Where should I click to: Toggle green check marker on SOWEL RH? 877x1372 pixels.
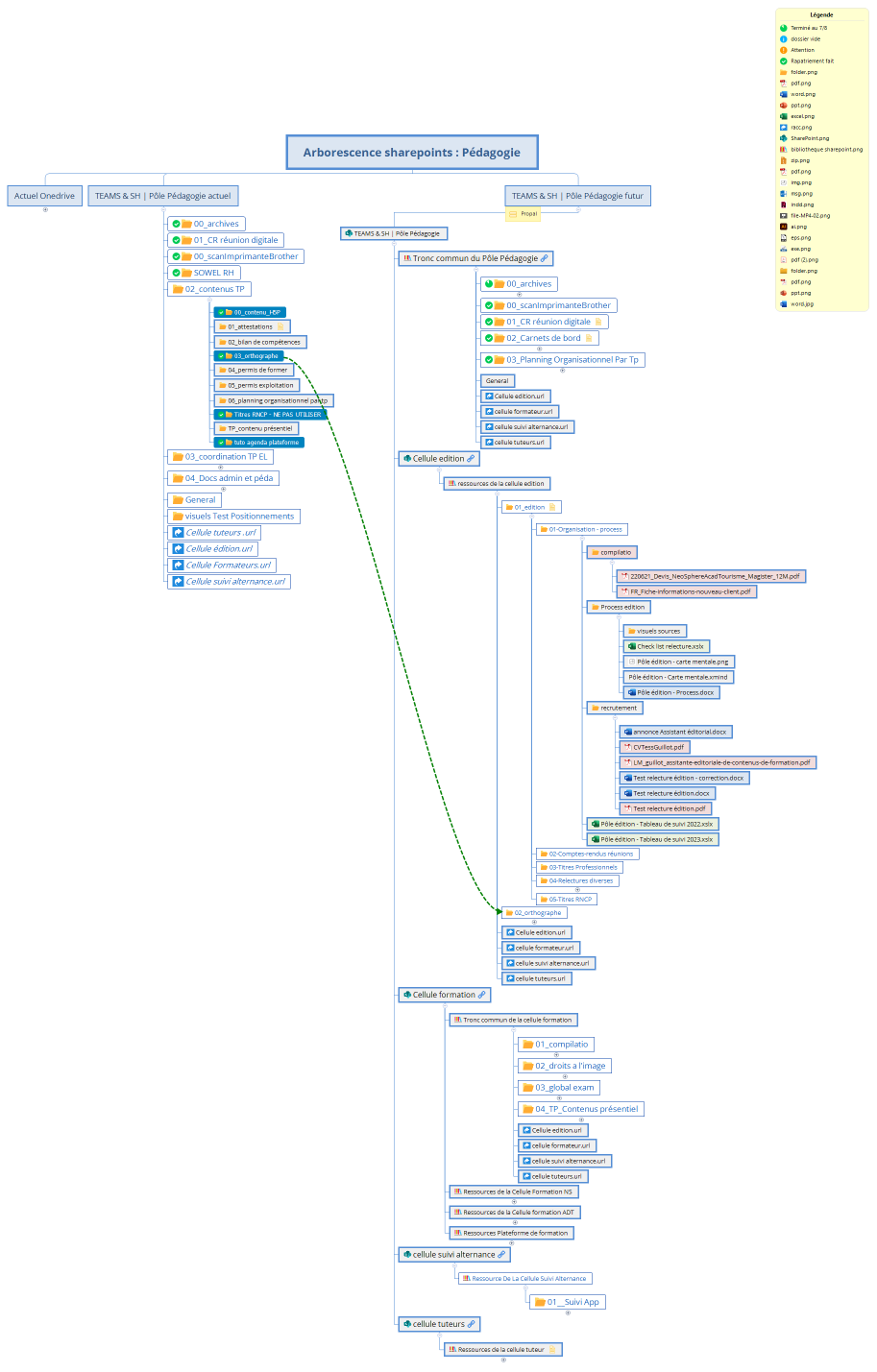tap(176, 273)
